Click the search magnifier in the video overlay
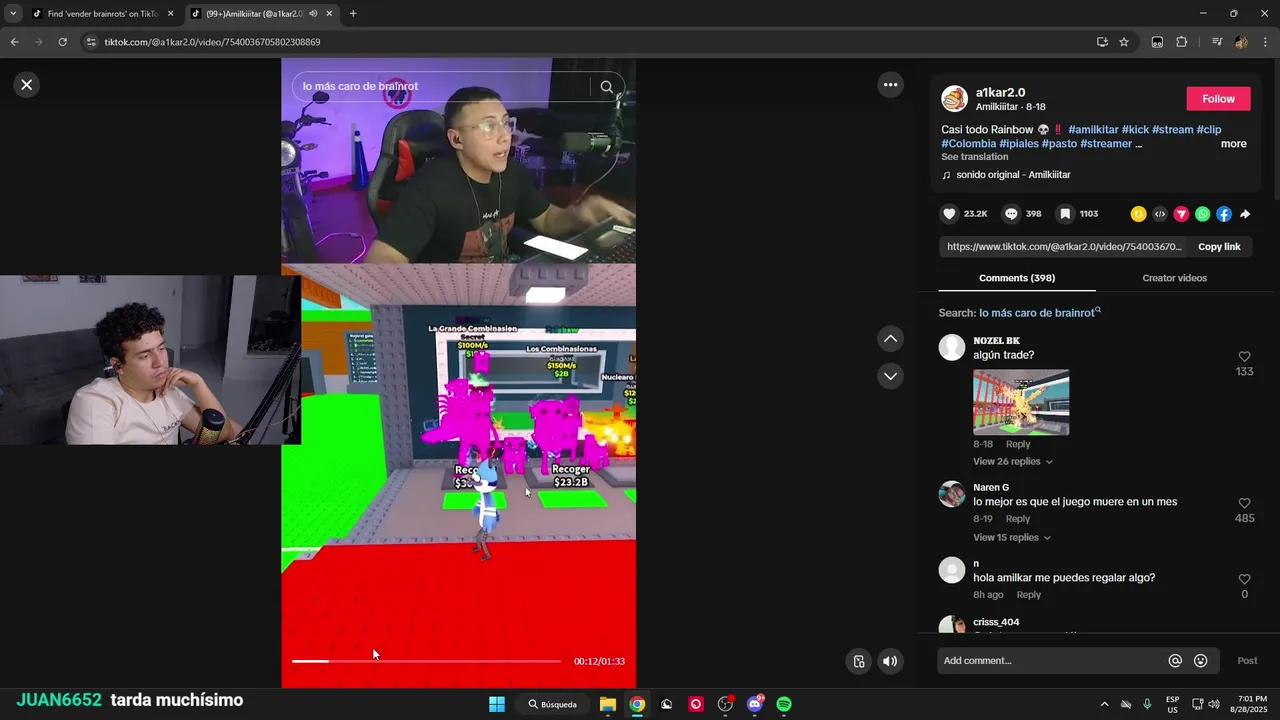1280x720 pixels. point(606,87)
